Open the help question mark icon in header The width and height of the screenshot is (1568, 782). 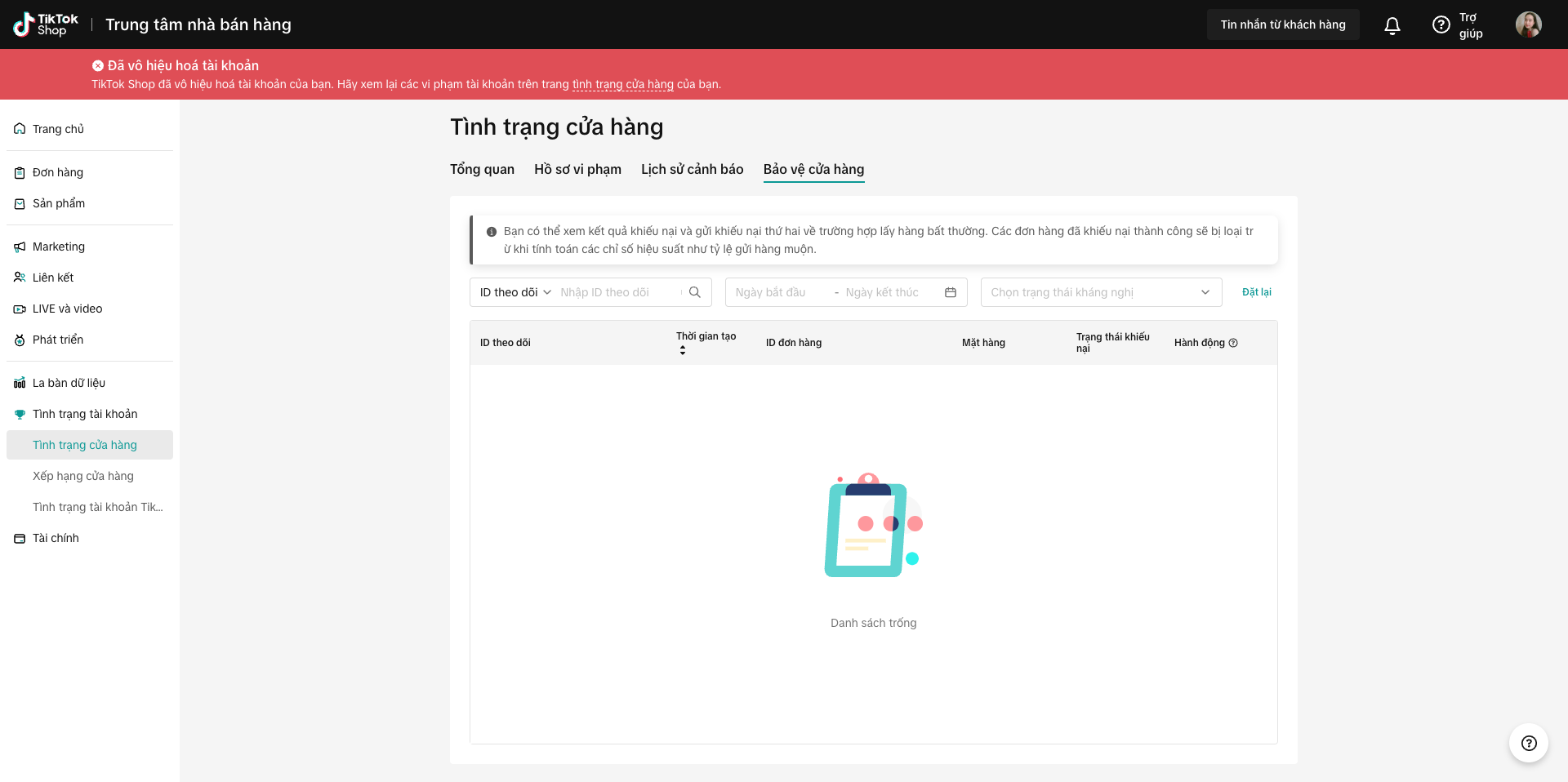click(x=1441, y=25)
